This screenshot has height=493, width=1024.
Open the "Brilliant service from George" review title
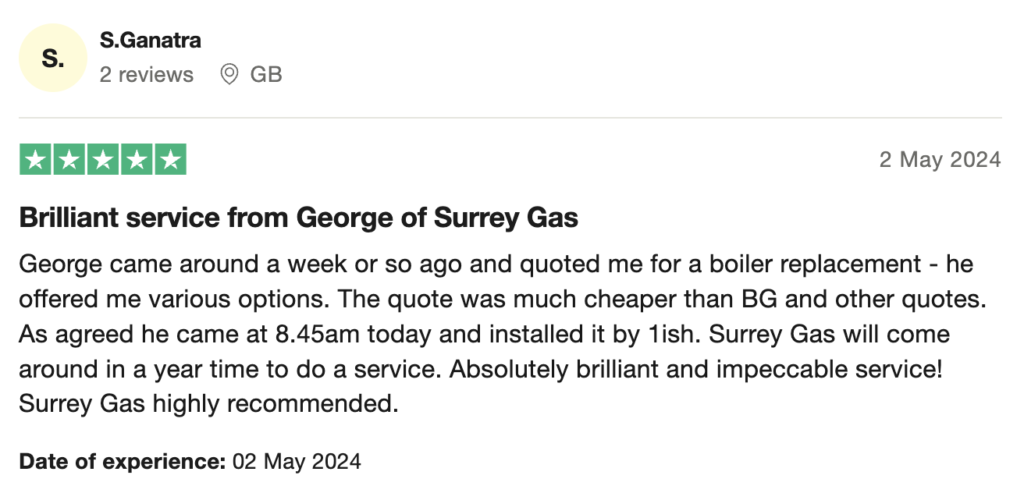(299, 217)
